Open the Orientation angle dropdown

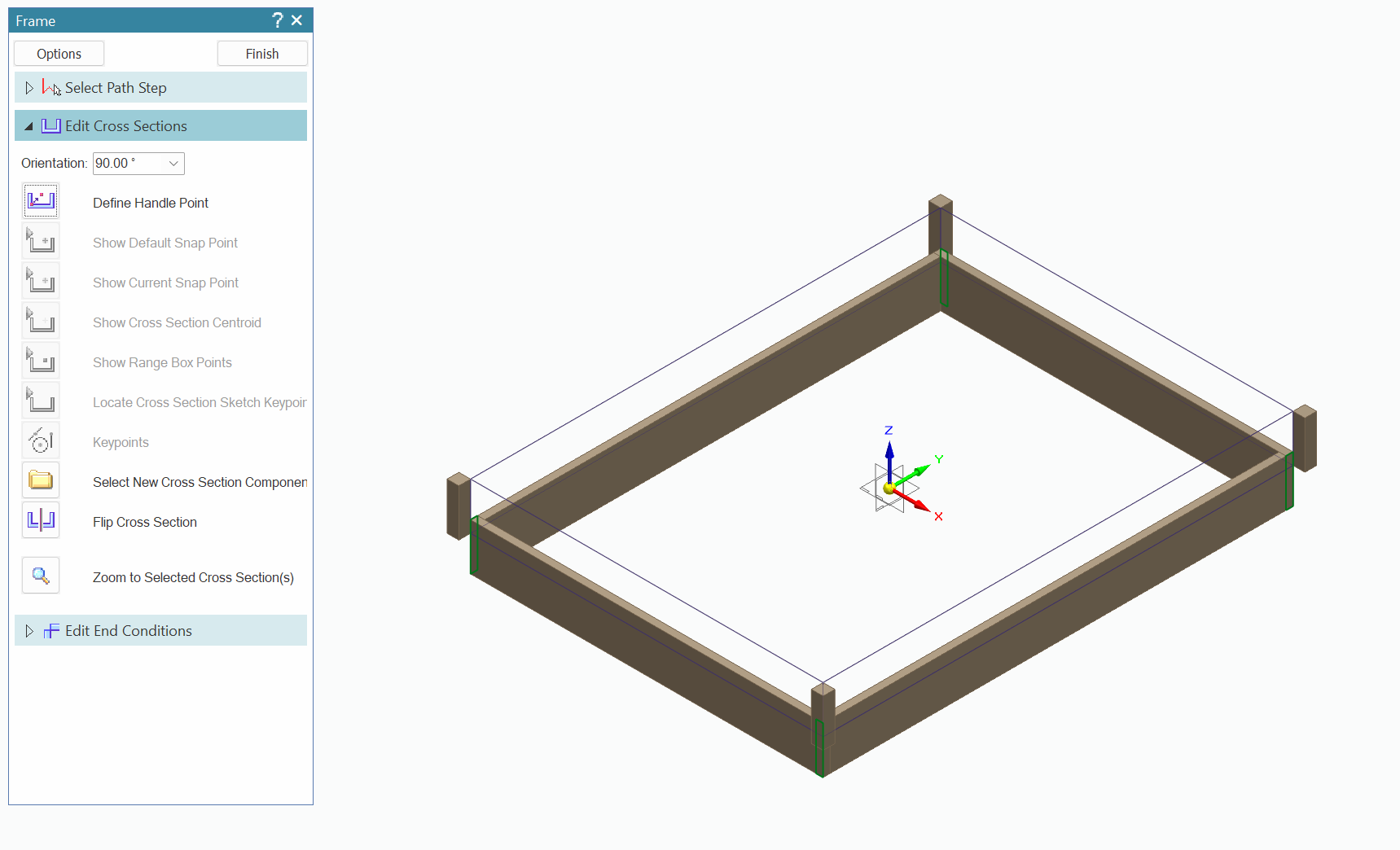173,164
